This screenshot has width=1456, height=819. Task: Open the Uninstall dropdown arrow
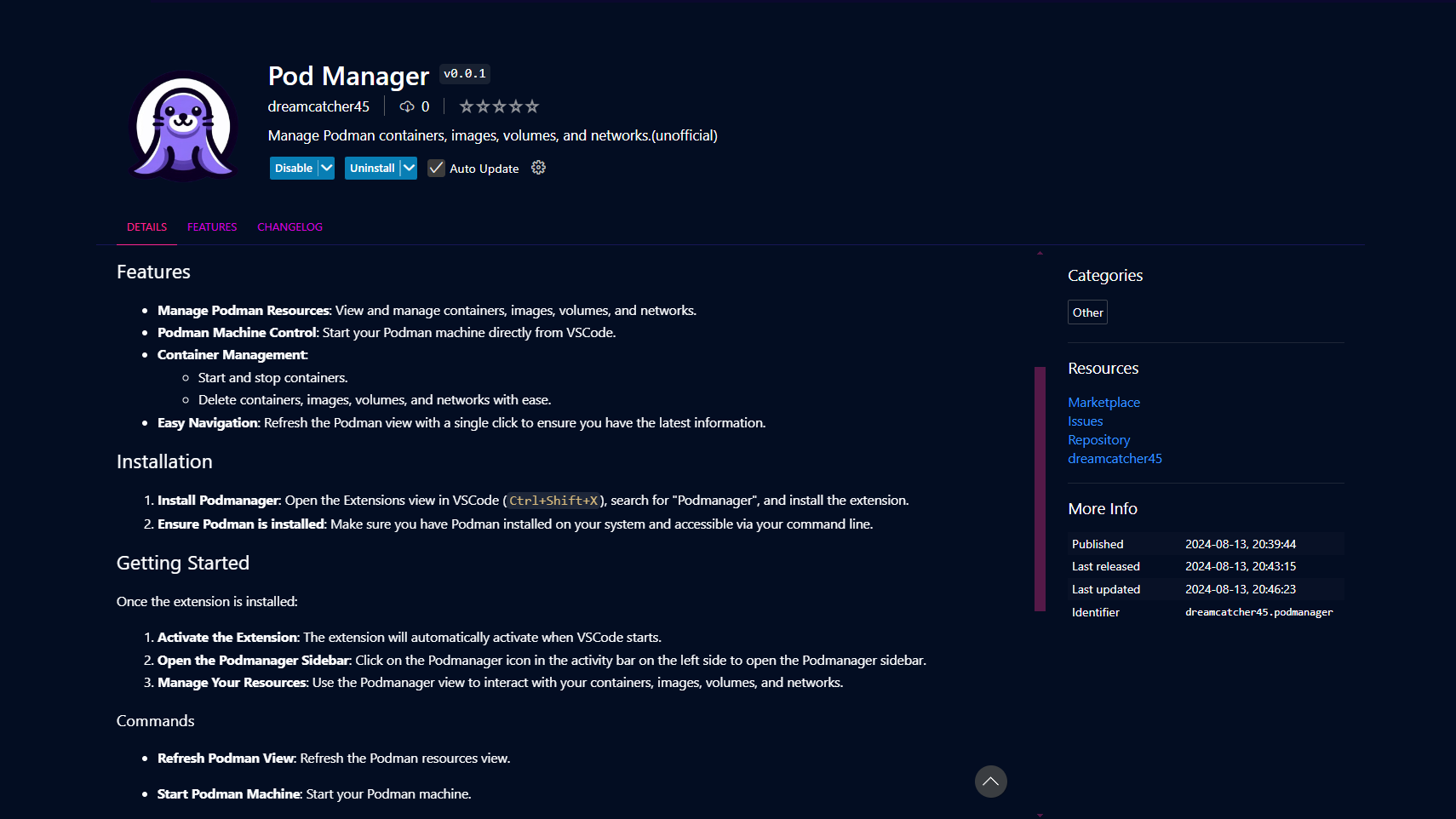pos(409,169)
